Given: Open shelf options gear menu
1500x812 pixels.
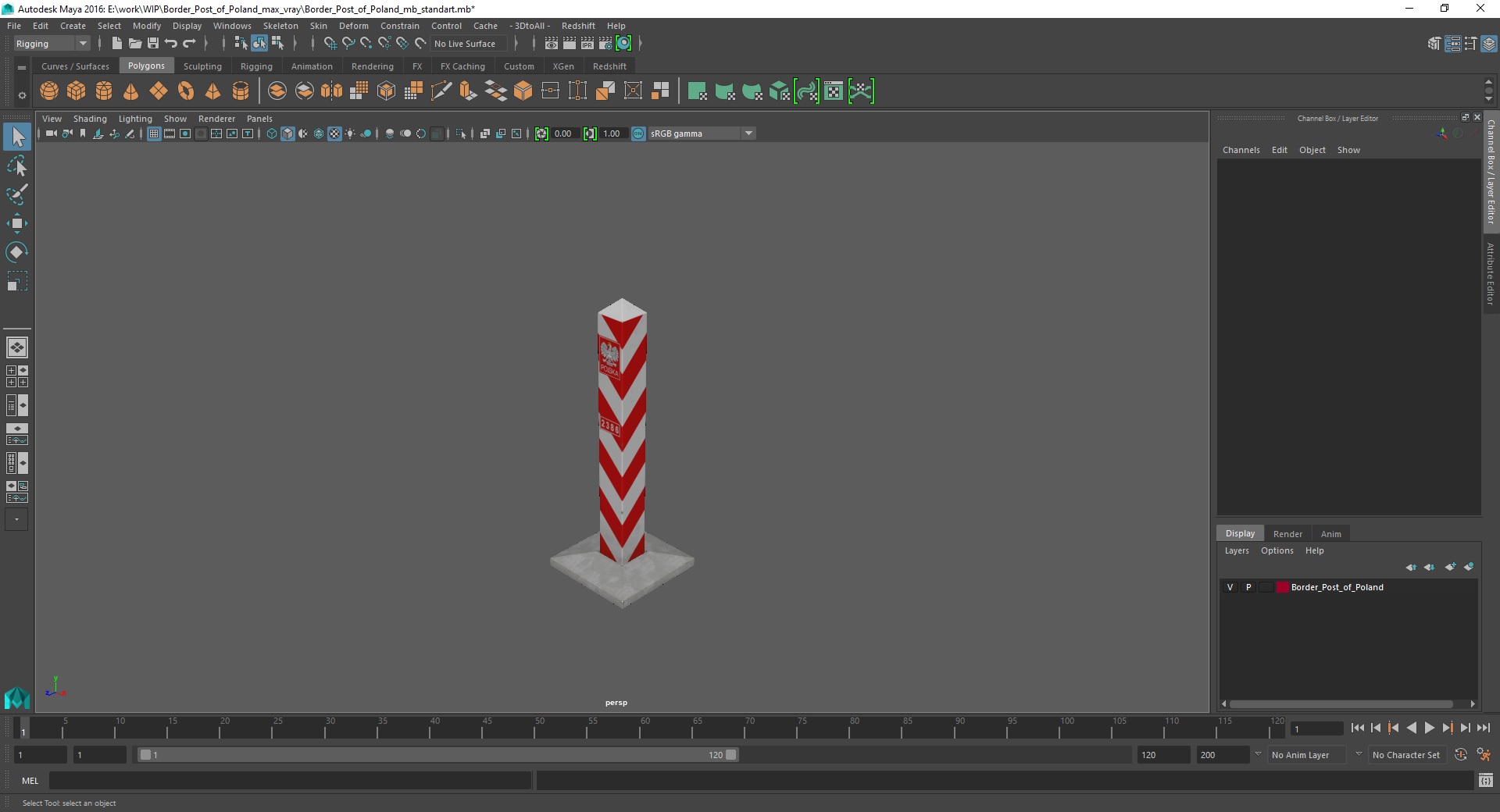Looking at the screenshot, I should [22, 95].
